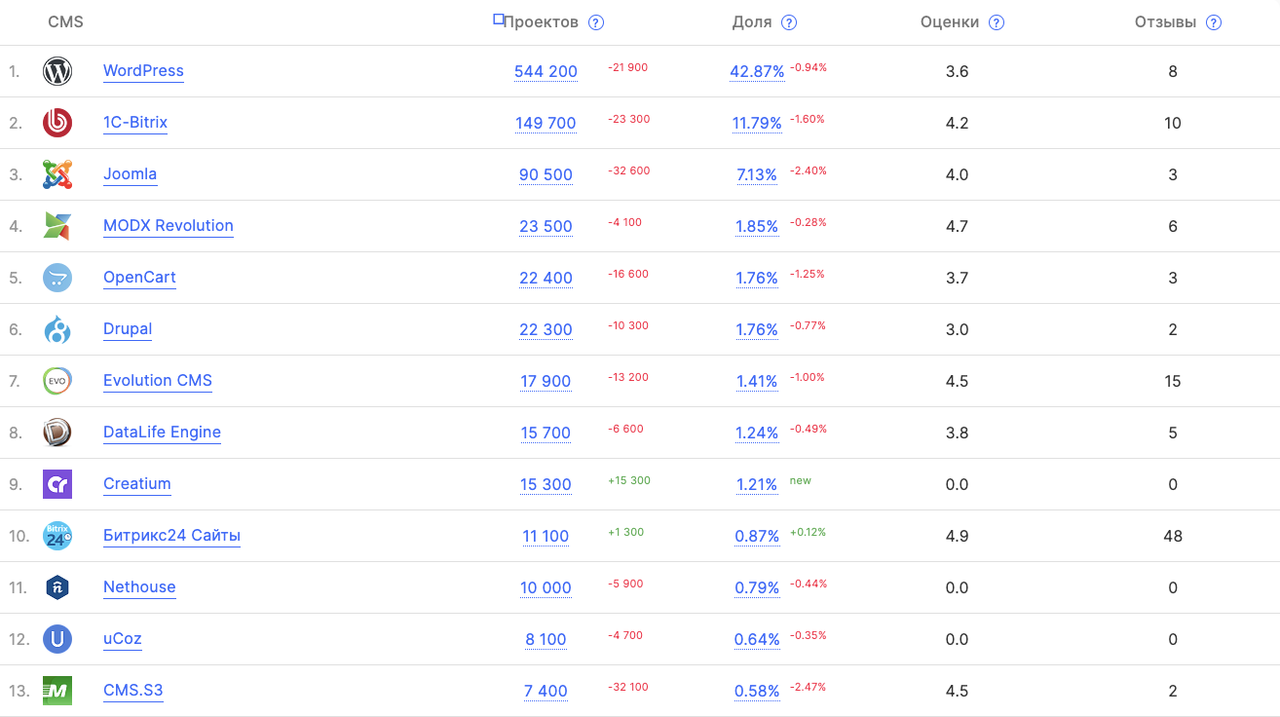
Task: Sort table by Оценки column header
Action: tap(950, 23)
